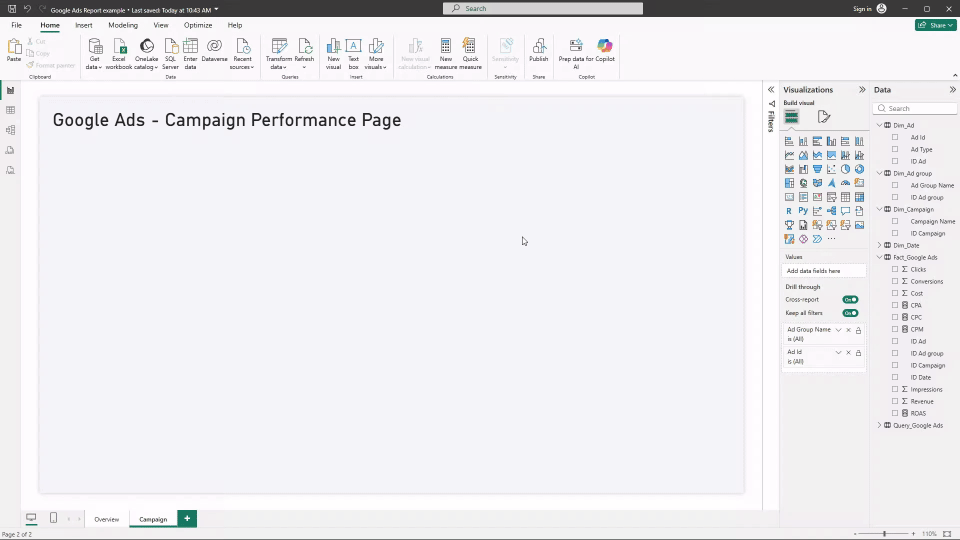
Task: Check the Clicks field
Action: pos(895,269)
